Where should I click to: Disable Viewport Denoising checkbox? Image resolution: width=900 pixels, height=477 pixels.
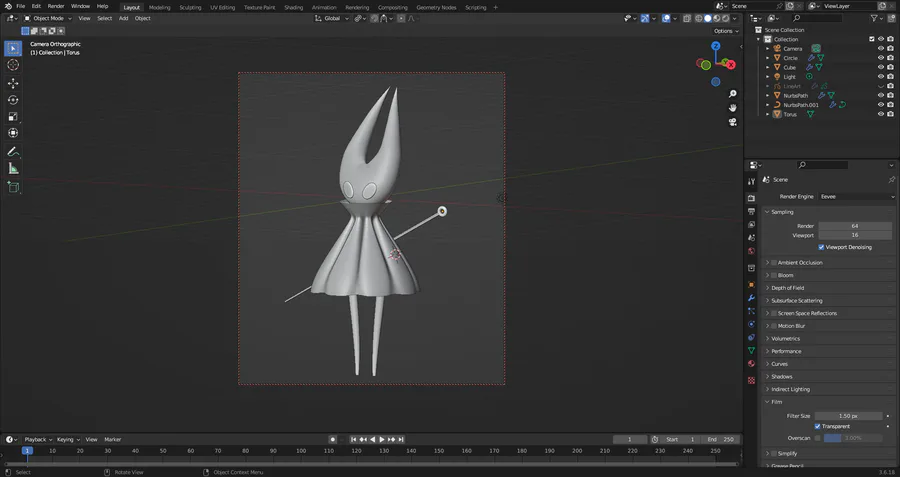pyautogui.click(x=821, y=247)
